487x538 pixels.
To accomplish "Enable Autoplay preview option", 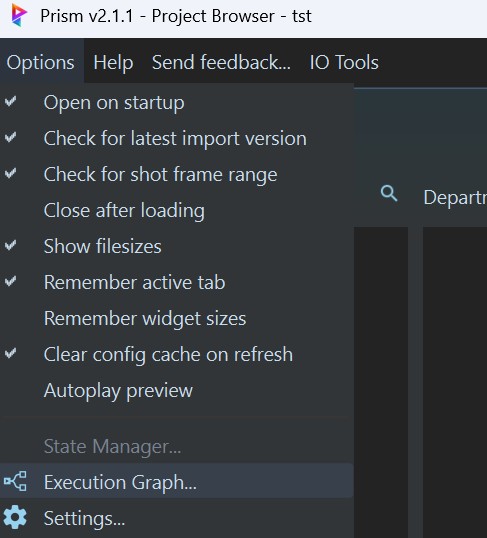I will pyautogui.click(x=177, y=390).
